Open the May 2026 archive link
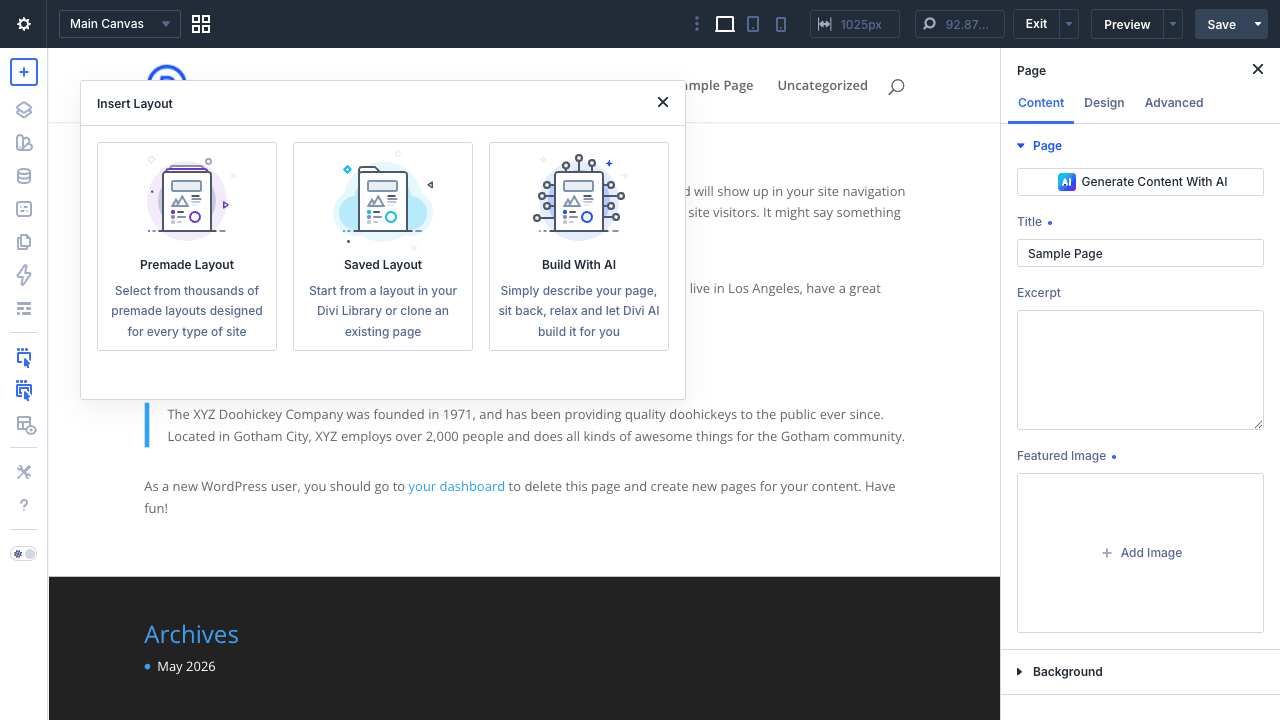Image resolution: width=1280 pixels, height=720 pixels. click(x=186, y=667)
